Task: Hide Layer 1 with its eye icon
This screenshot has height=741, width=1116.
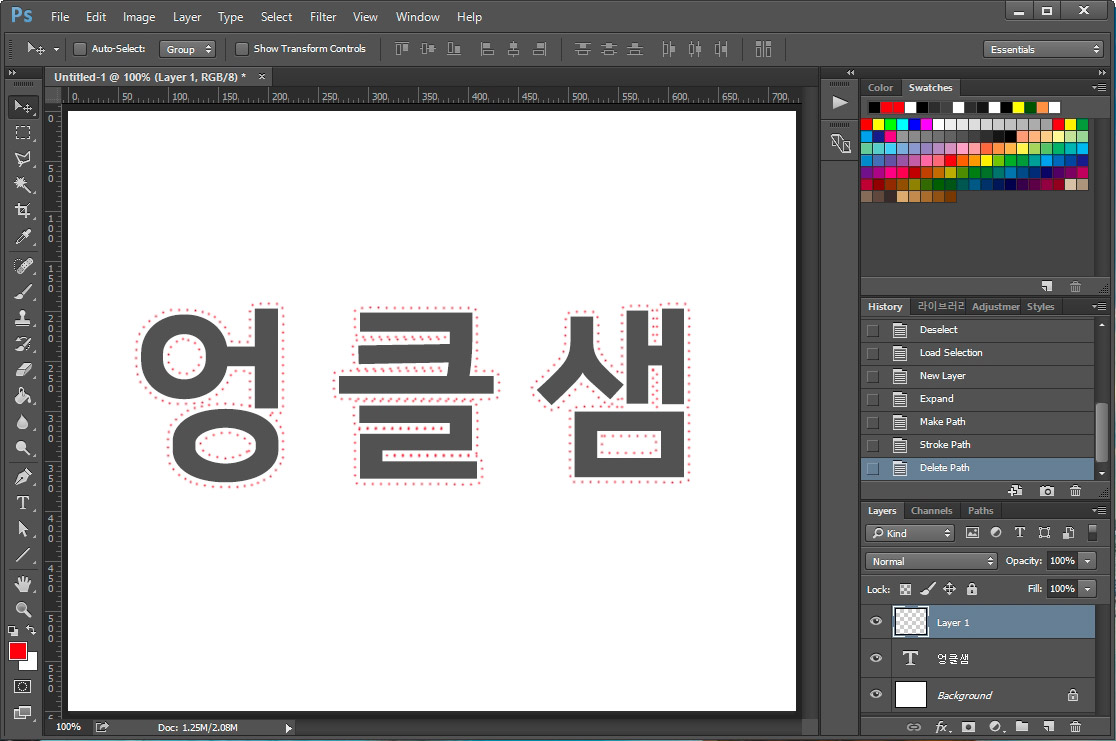Action: 876,621
